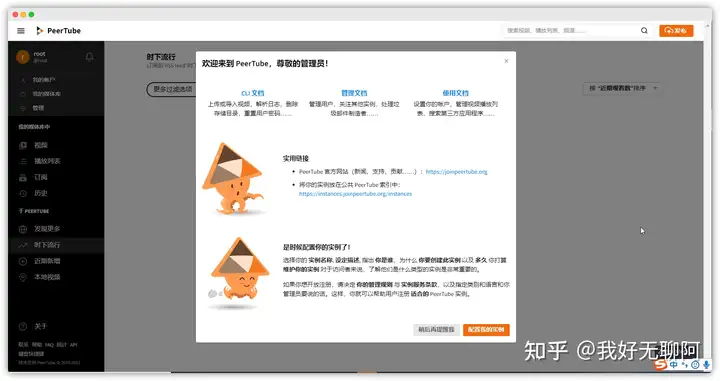The image size is (720, 381).
Task: Open 我的账户 in sidebar
Action: point(44,80)
